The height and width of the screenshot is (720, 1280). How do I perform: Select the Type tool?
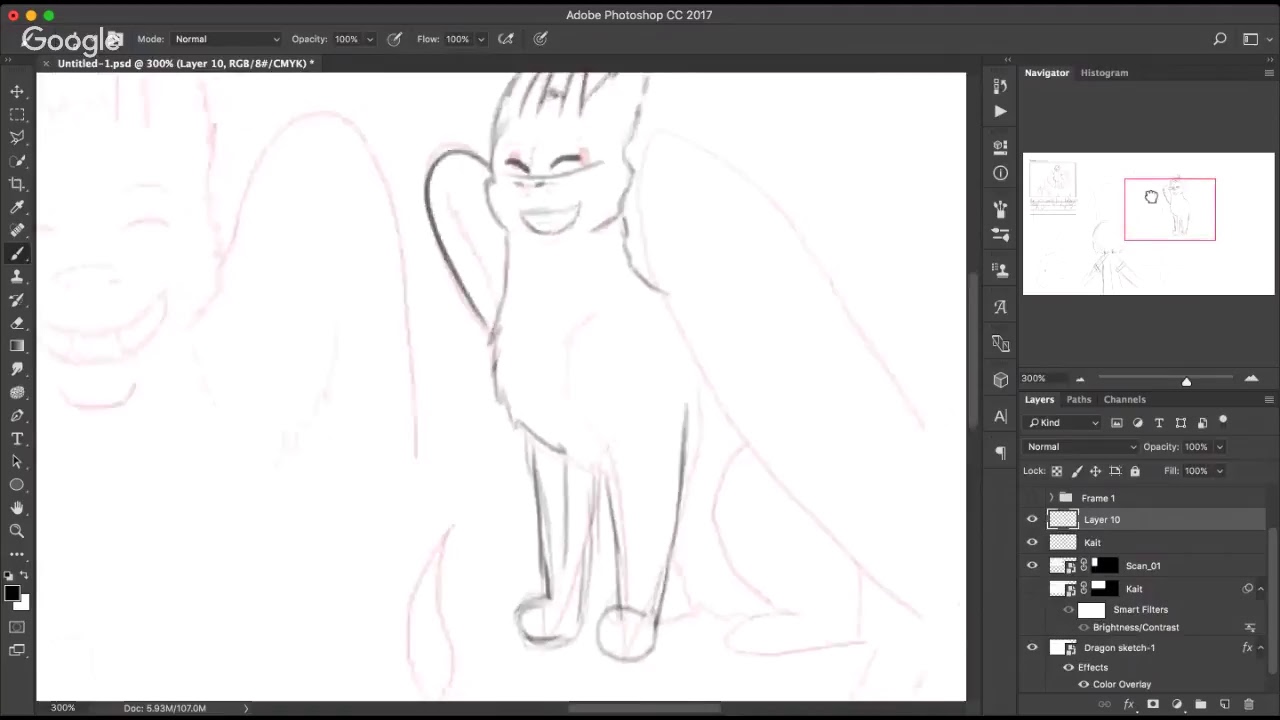point(17,438)
